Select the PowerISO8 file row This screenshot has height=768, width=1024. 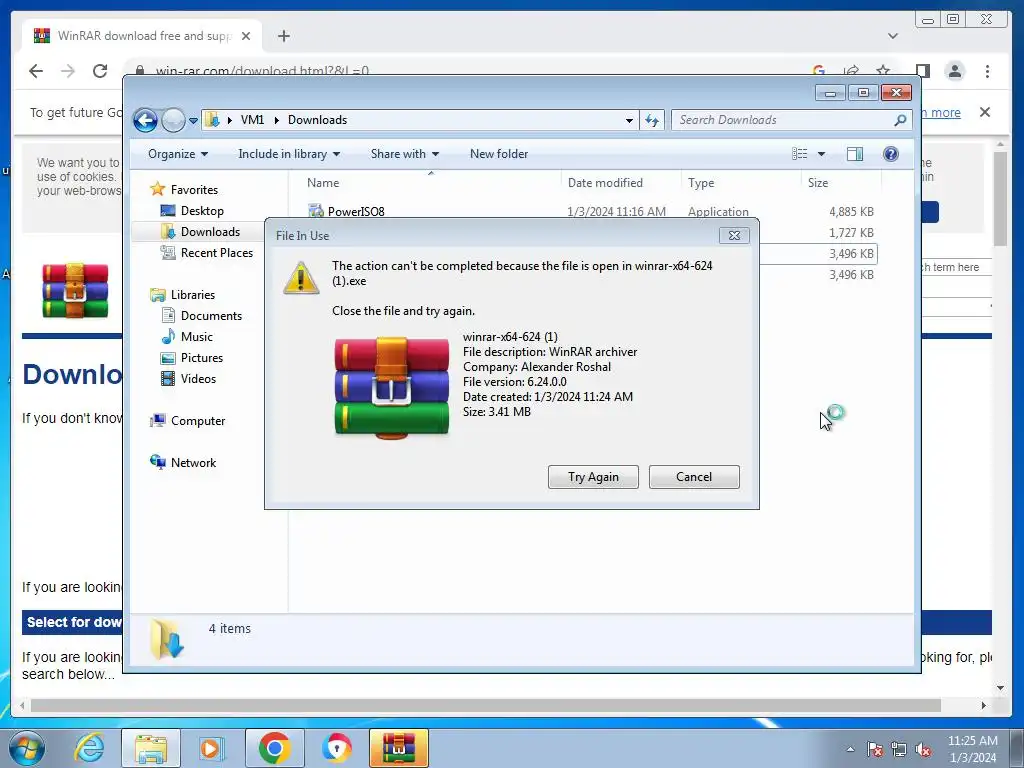591,212
